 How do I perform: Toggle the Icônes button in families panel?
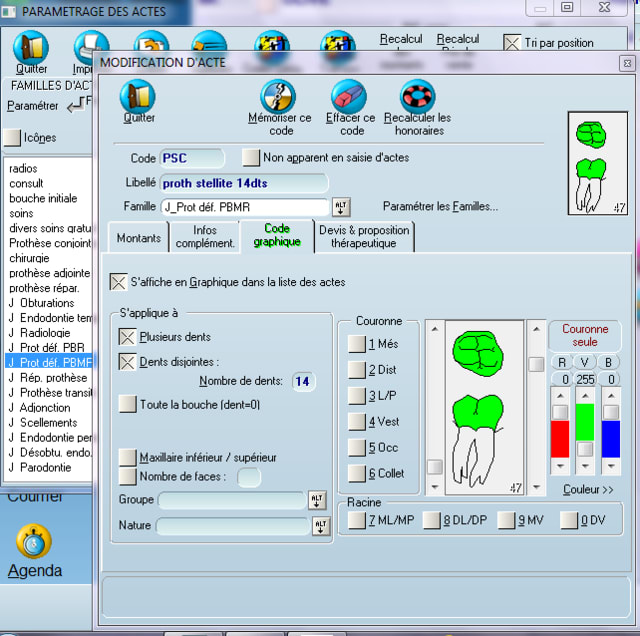(x=12, y=137)
